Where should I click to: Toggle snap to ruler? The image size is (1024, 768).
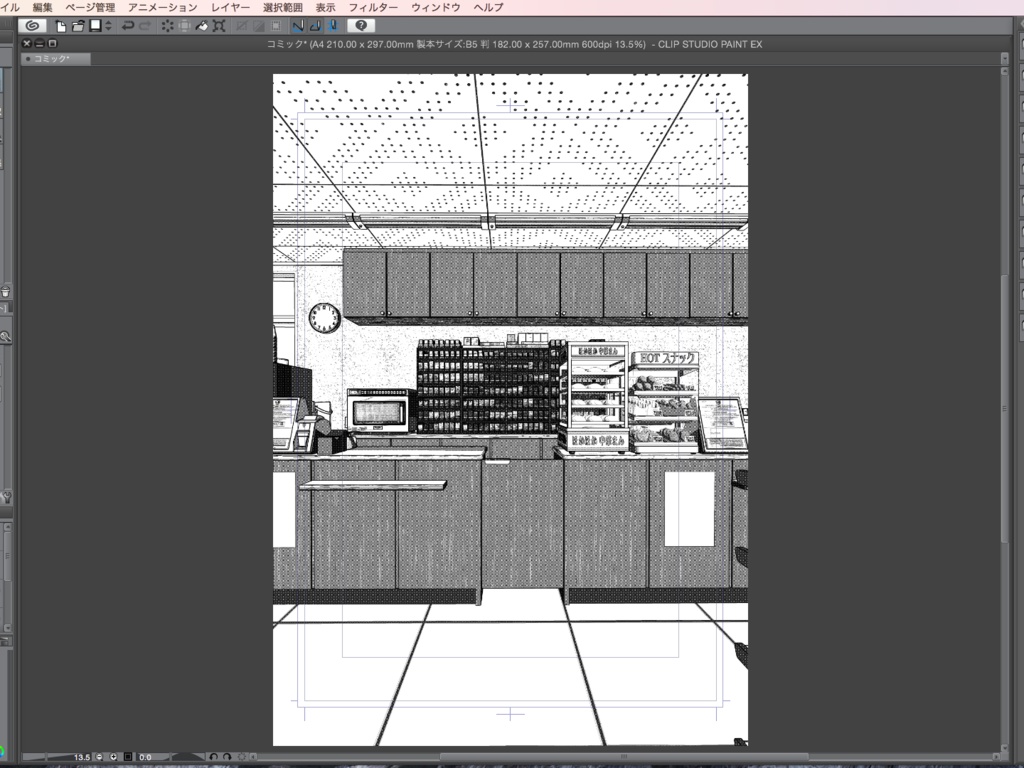(x=298, y=26)
